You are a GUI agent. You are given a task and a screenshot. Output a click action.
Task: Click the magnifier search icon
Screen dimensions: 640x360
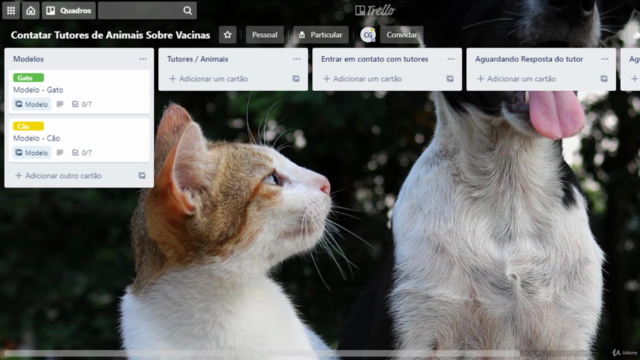click(187, 11)
